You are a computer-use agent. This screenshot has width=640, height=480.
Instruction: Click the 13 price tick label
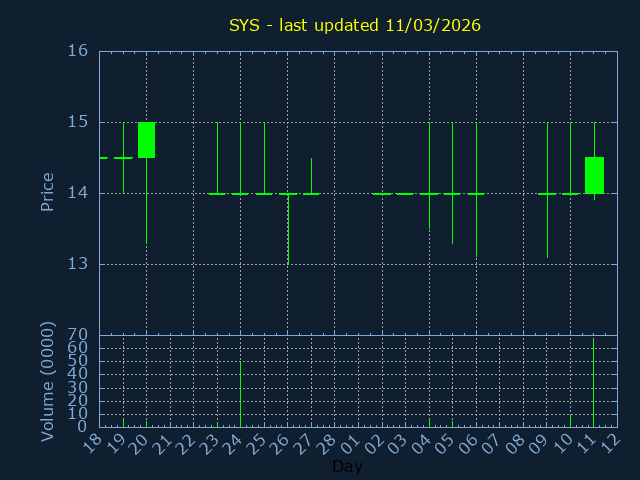click(x=78, y=264)
